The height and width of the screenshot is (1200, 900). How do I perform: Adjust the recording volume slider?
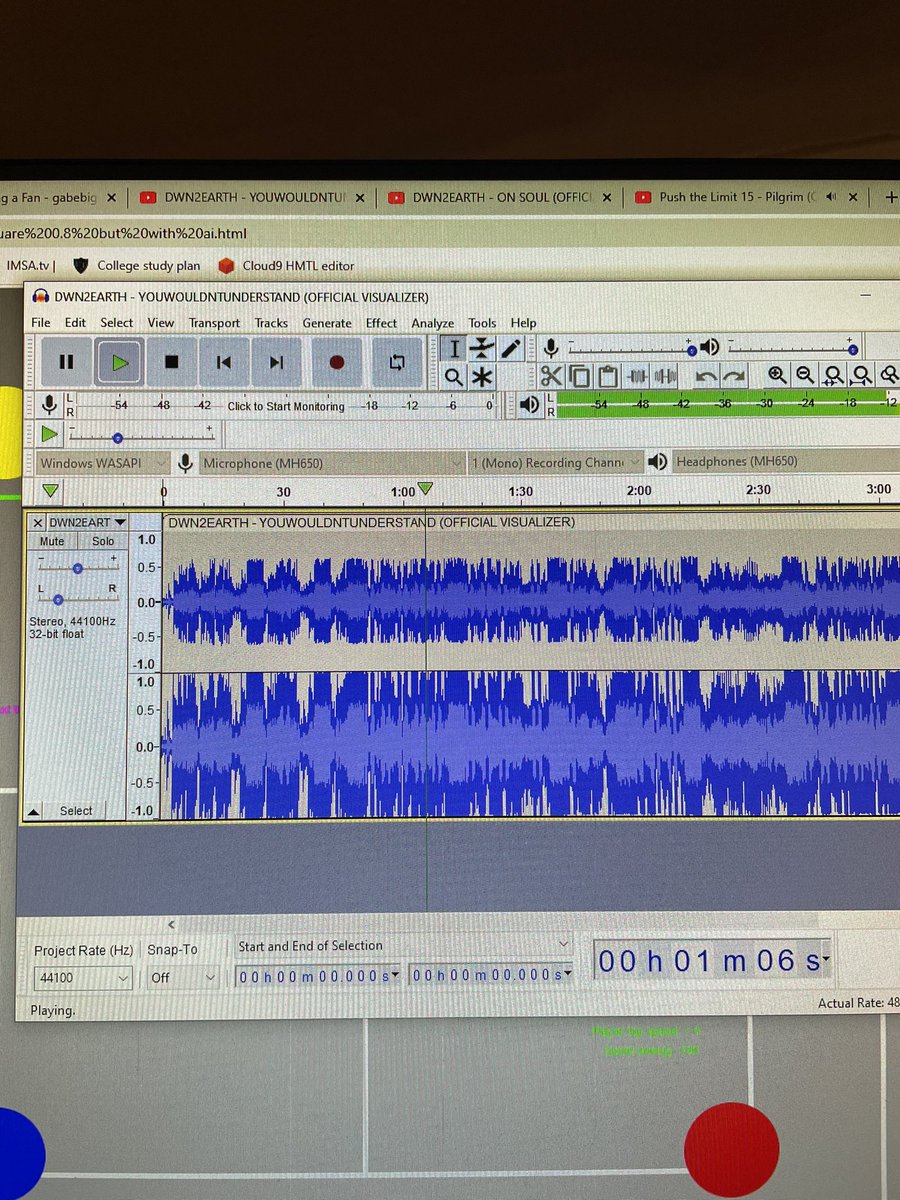click(x=632, y=348)
